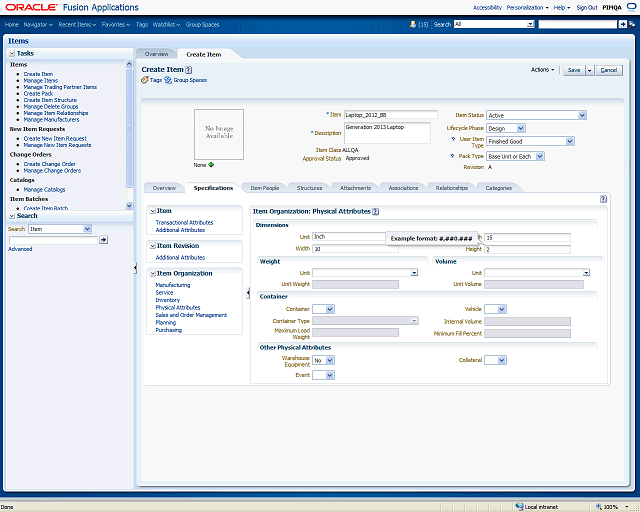Click the Description text field
Viewport: 640px width, 512px height.
386,132
